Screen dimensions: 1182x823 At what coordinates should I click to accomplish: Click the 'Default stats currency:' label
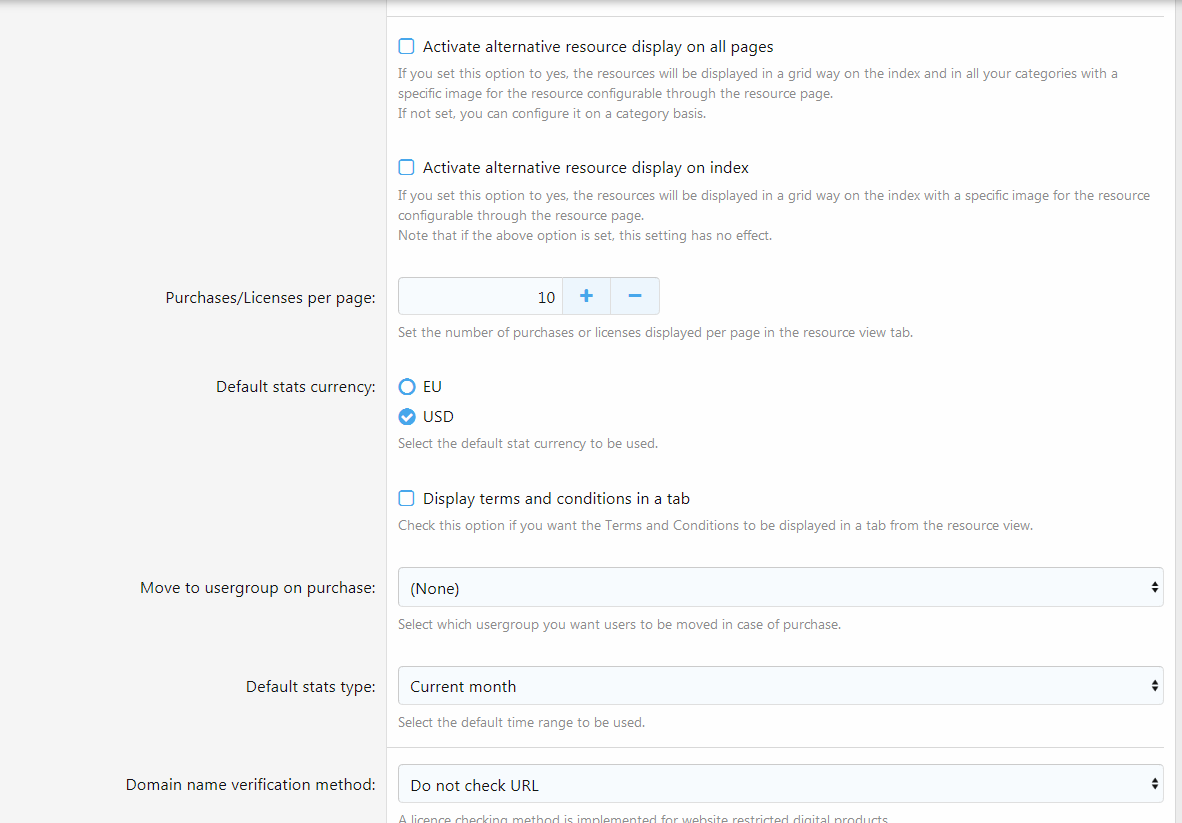(295, 387)
